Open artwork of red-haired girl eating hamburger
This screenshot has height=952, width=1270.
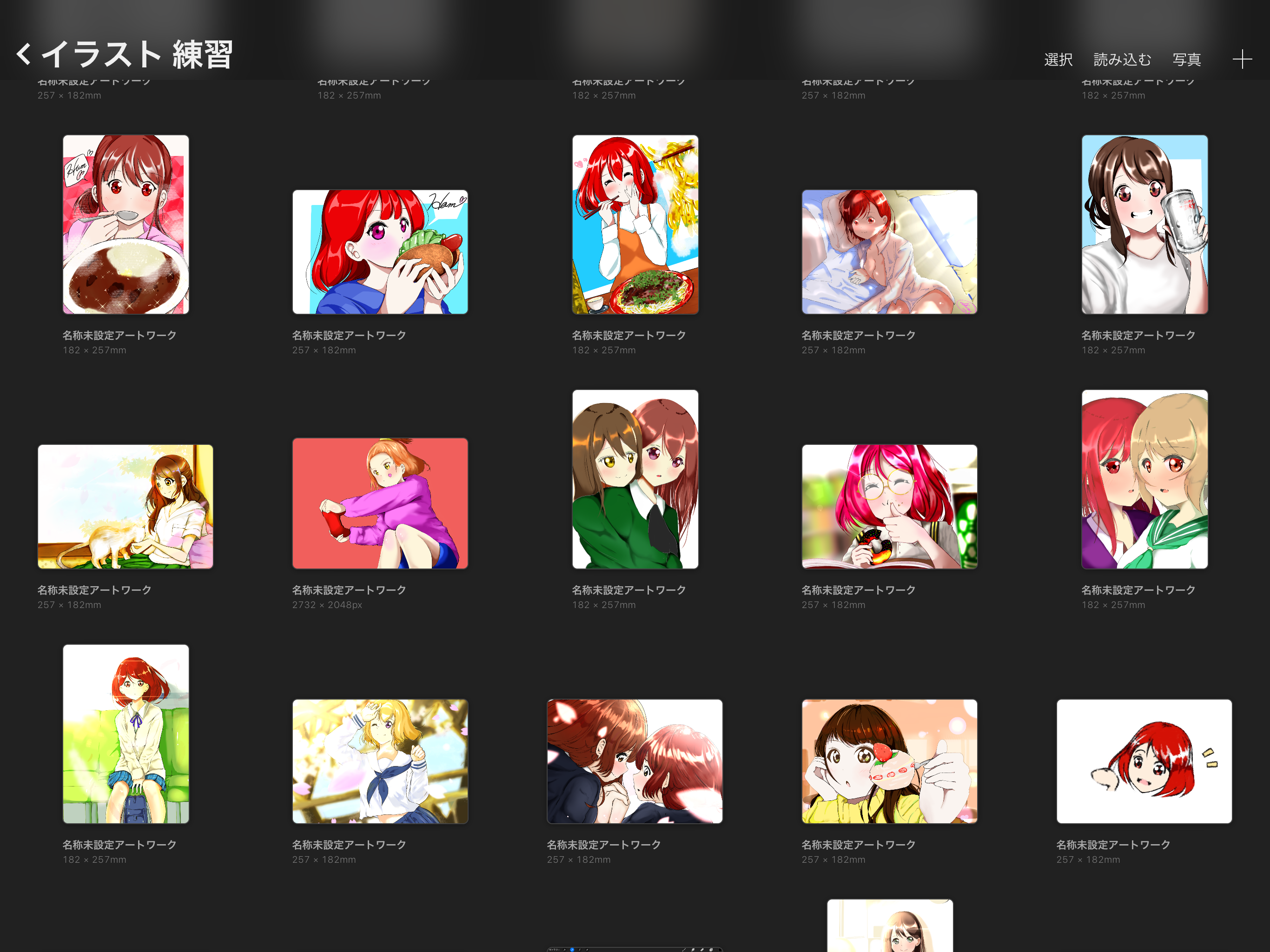click(380, 252)
